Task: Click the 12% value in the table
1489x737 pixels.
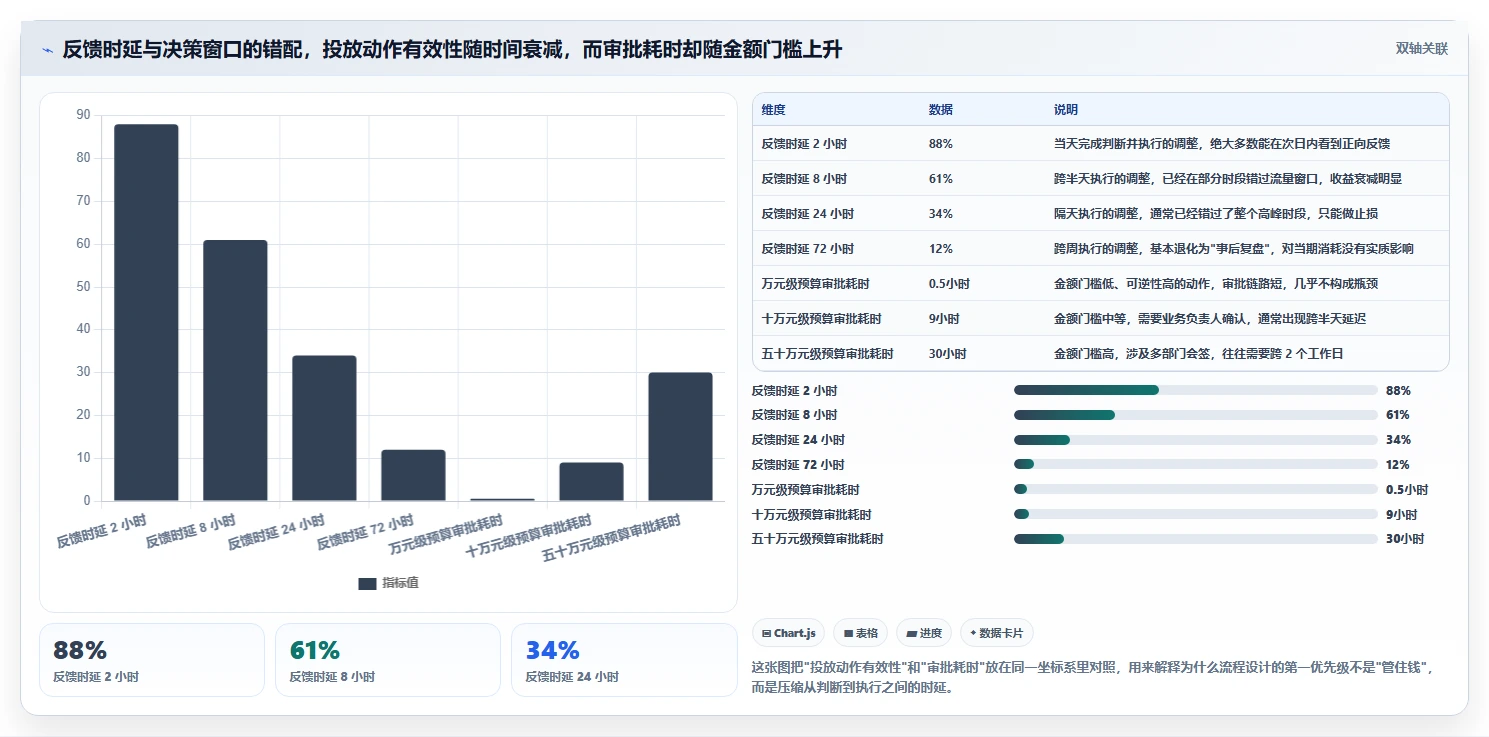Action: click(941, 249)
